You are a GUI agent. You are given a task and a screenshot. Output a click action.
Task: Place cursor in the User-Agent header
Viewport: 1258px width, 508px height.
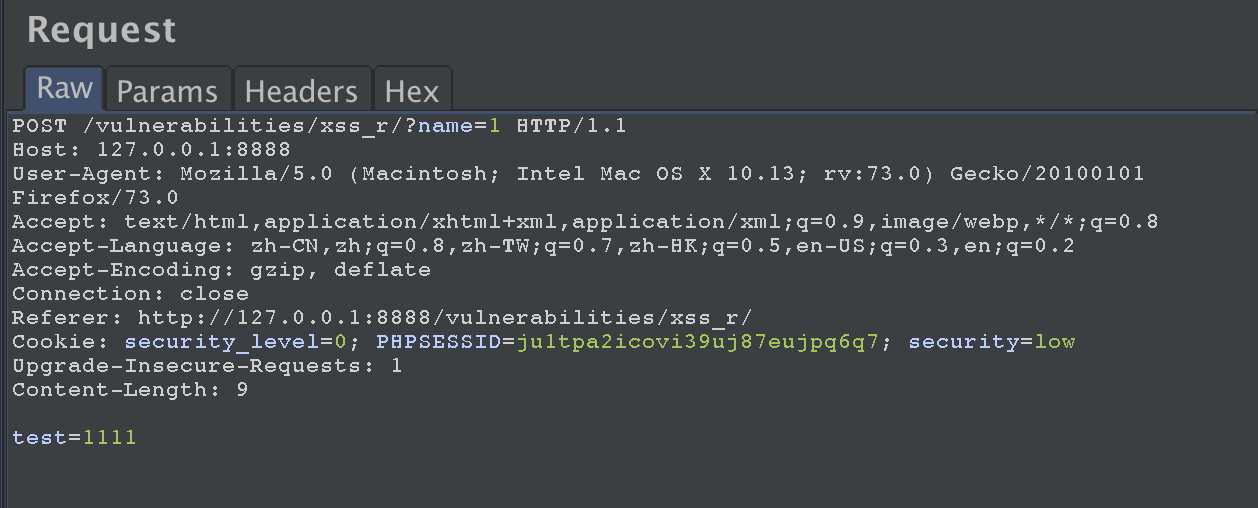[x=578, y=174]
